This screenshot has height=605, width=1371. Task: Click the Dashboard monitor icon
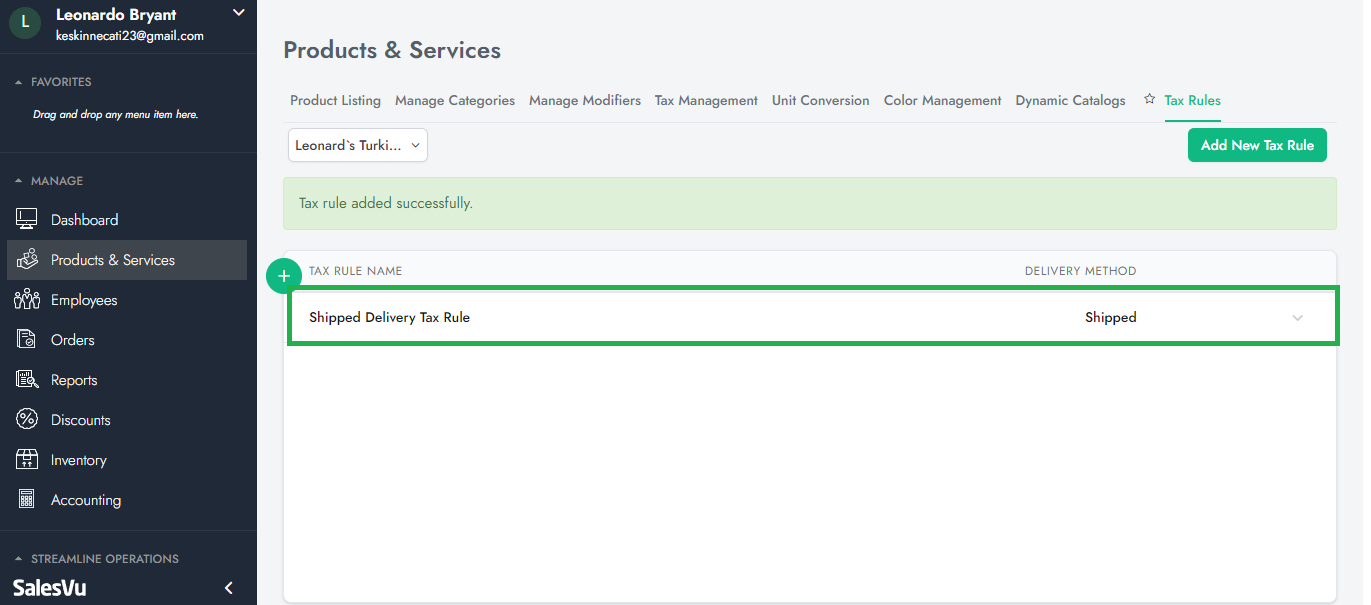(x=27, y=220)
